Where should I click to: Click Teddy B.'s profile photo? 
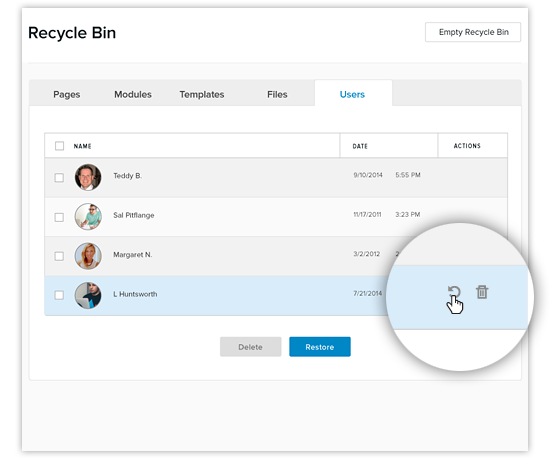[88, 177]
